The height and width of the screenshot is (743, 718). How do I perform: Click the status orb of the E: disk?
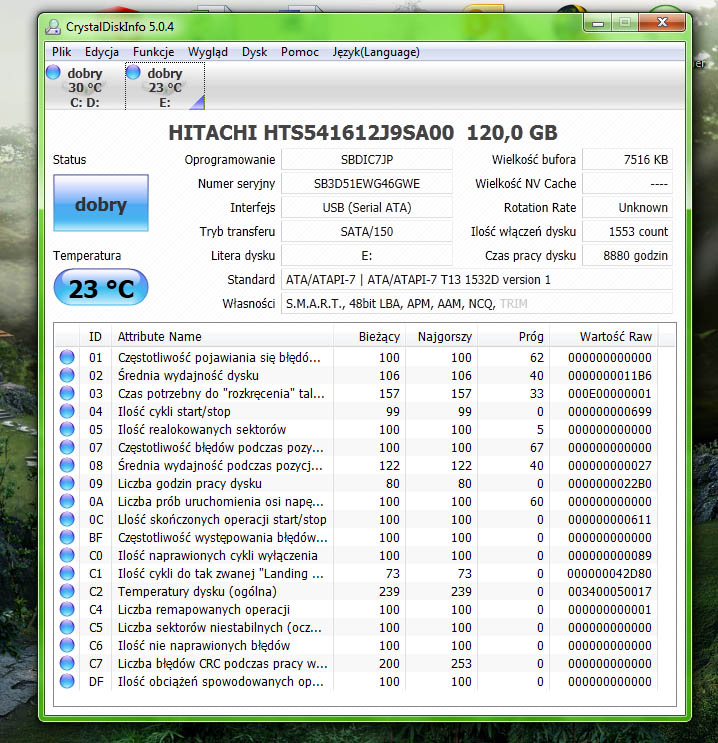[x=134, y=72]
